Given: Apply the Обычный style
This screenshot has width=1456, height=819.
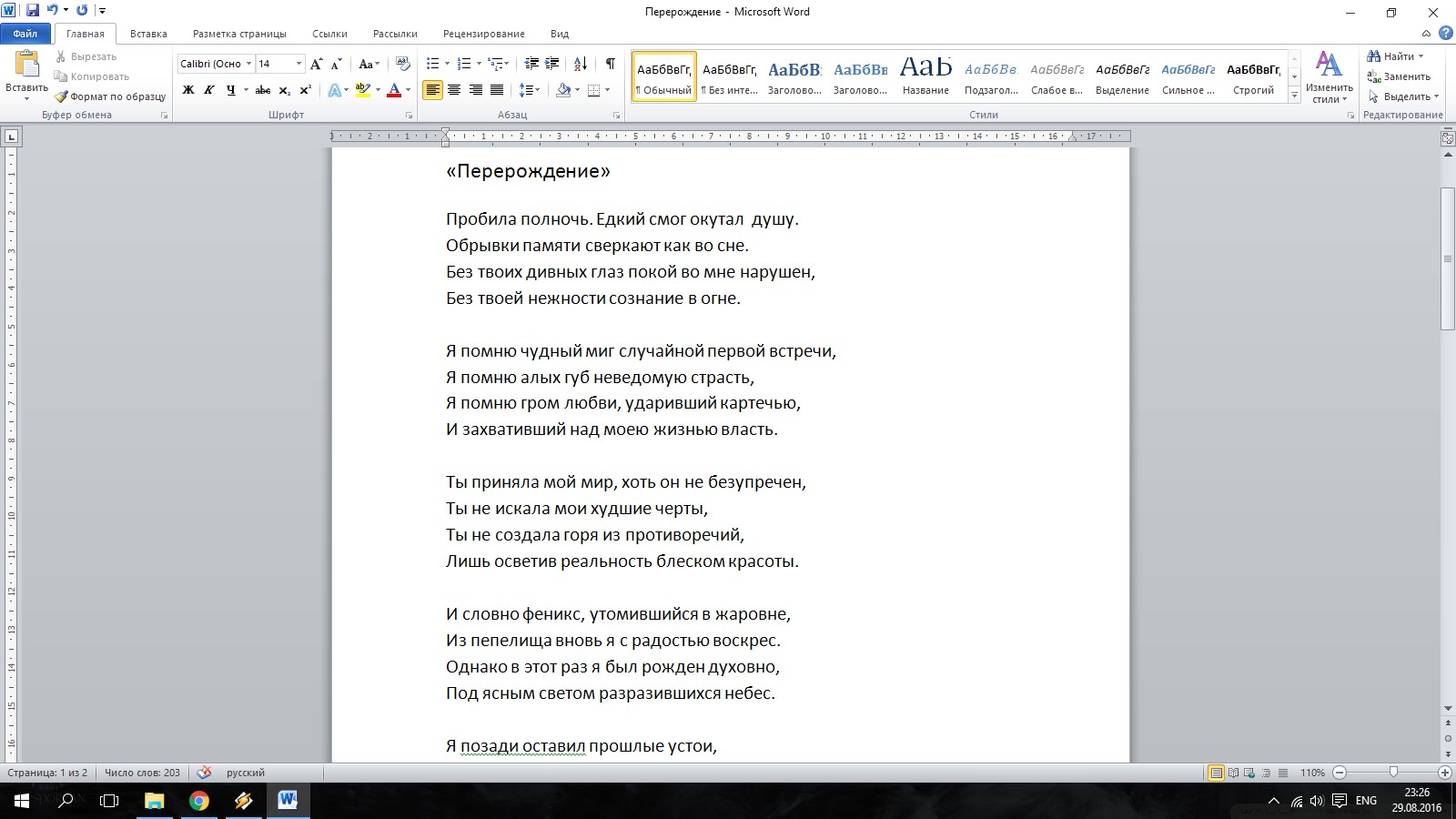Looking at the screenshot, I should click(x=664, y=77).
